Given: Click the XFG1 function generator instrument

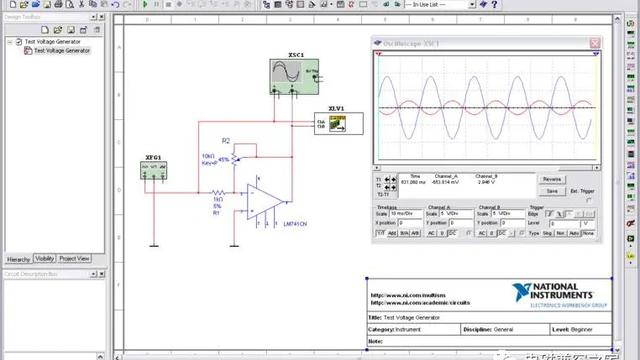Looking at the screenshot, I should pyautogui.click(x=153, y=170).
